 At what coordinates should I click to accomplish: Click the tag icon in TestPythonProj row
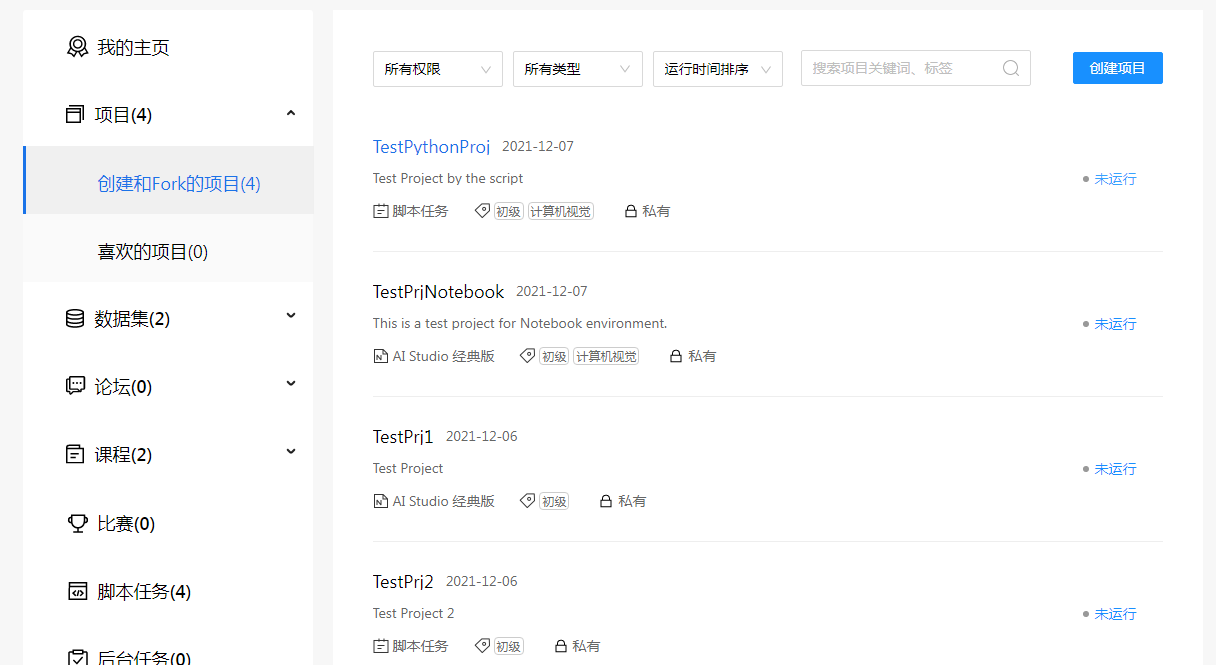pos(482,211)
